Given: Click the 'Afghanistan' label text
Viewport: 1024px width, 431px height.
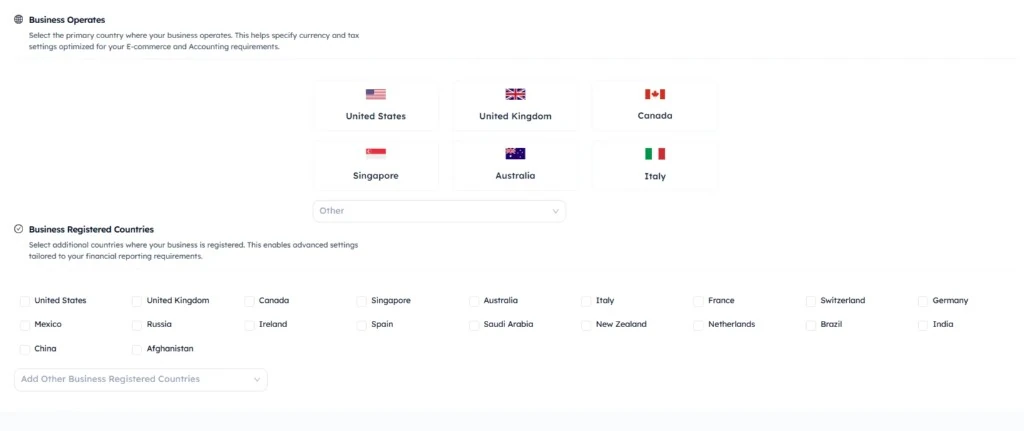Looking at the screenshot, I should tap(170, 349).
